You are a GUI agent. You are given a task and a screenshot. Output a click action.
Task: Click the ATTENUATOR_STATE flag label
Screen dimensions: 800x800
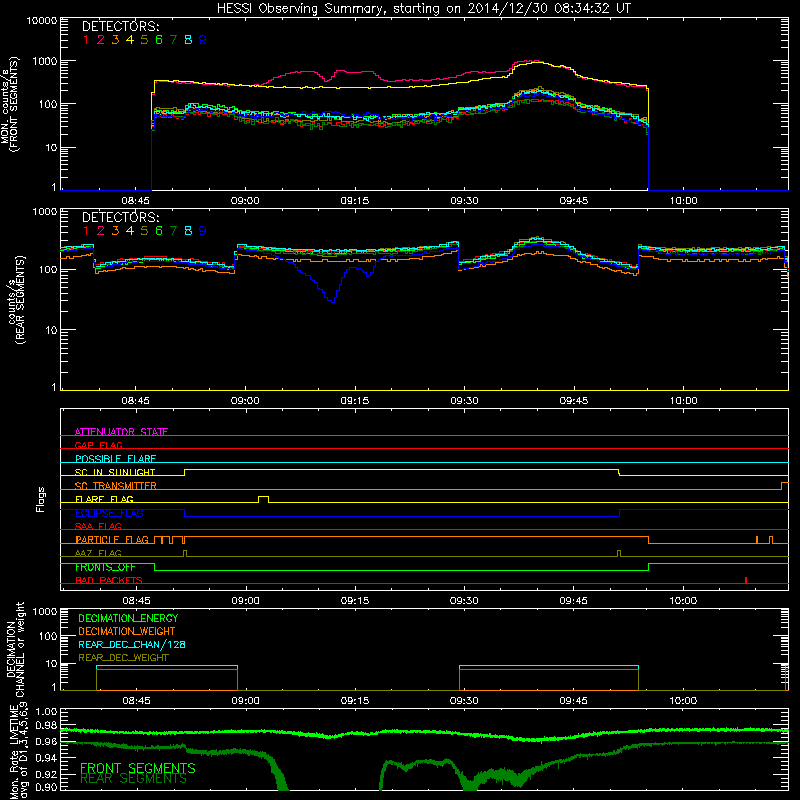121,432
